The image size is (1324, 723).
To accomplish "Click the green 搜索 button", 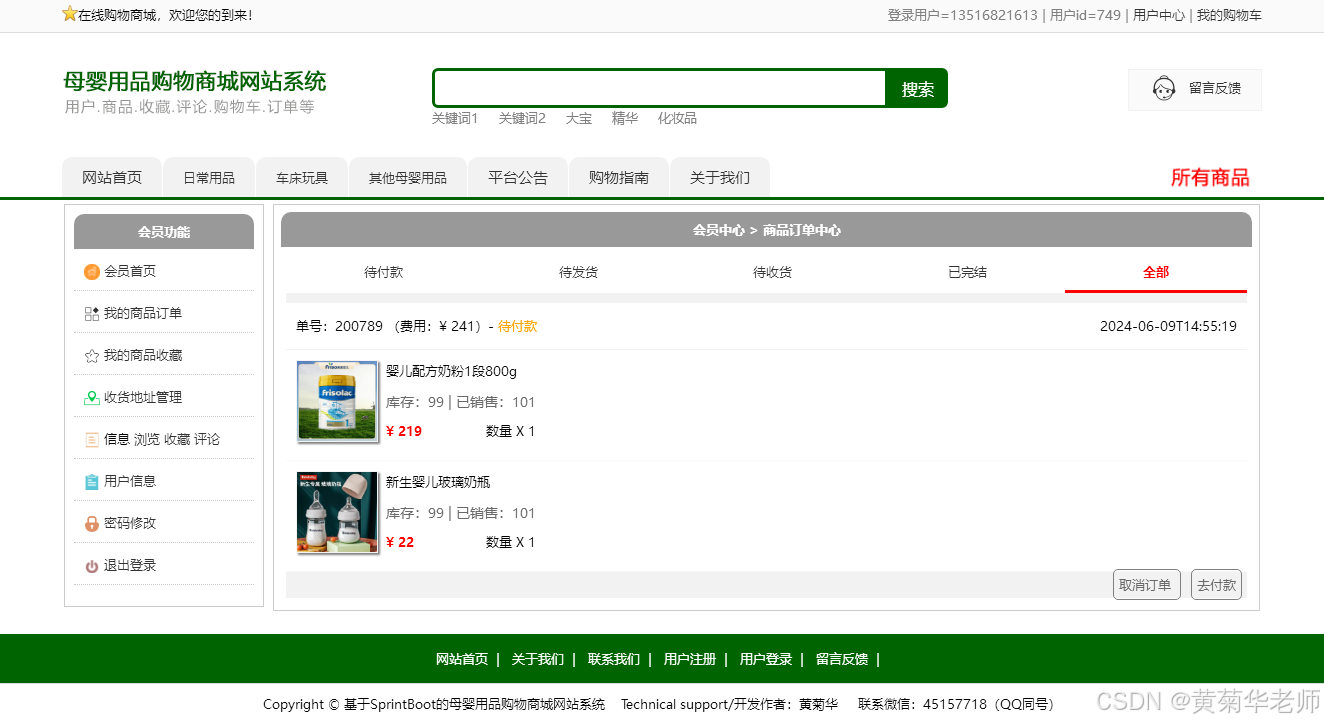I will point(917,89).
